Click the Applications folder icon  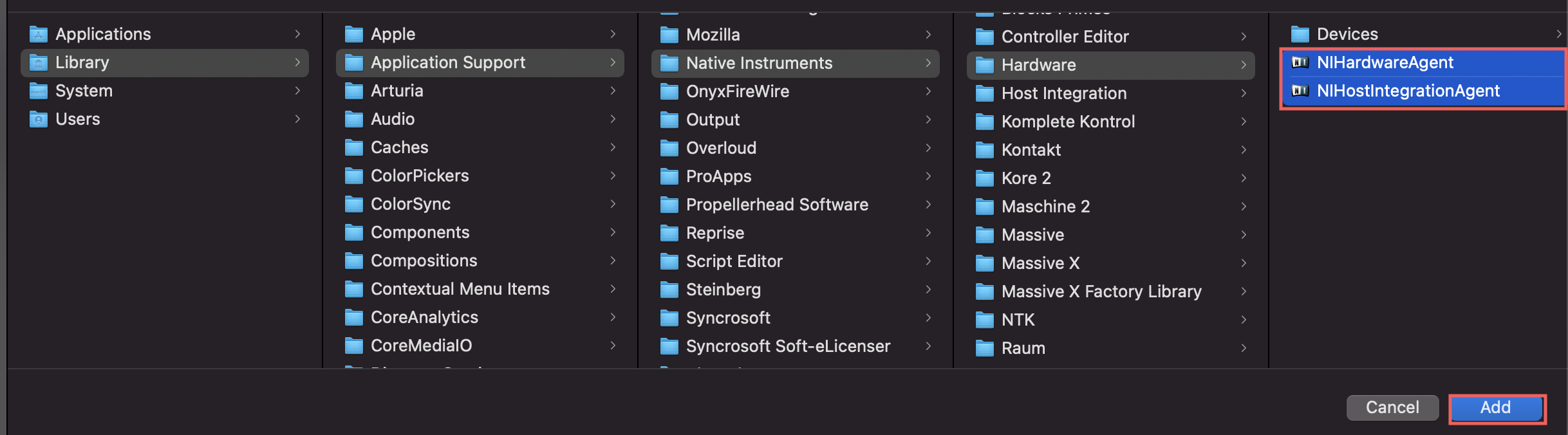tap(39, 34)
